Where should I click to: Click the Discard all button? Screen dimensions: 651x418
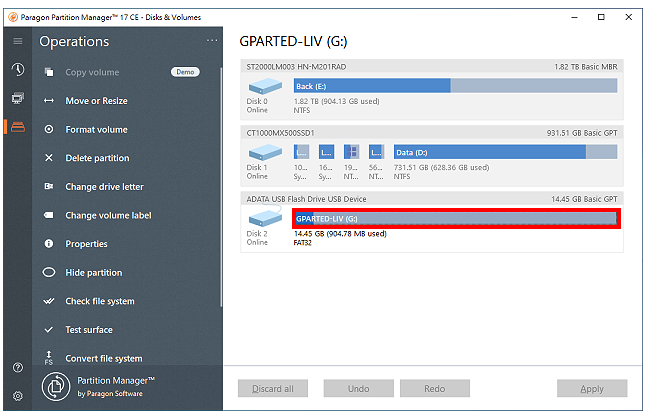pyautogui.click(x=273, y=389)
